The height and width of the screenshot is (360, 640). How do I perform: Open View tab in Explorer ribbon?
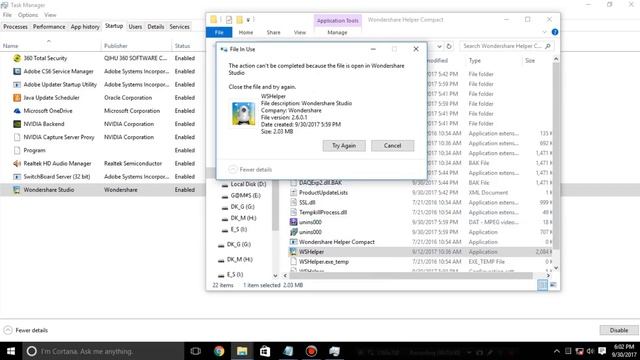click(300, 32)
